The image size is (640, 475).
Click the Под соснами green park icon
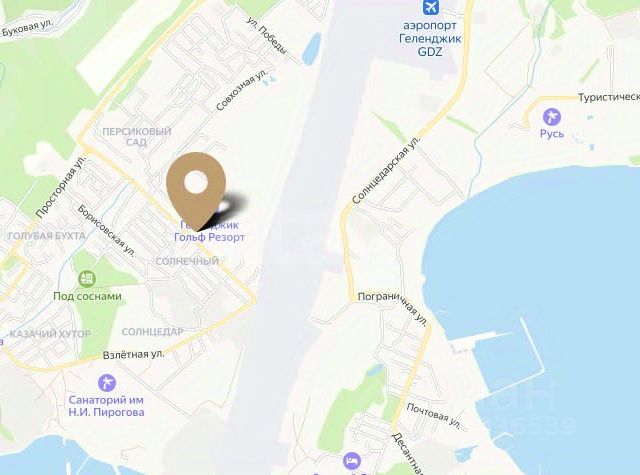[87, 279]
